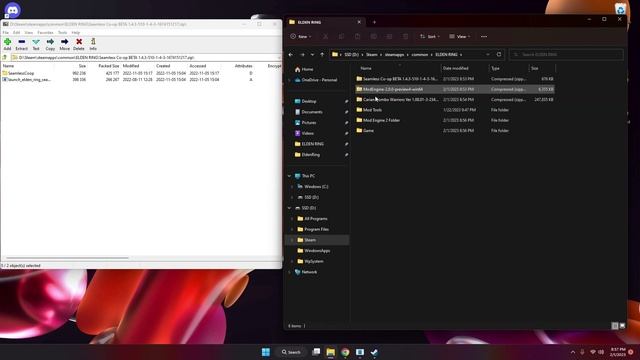Open Discord icon on the desktop
This screenshot has width=640, height=360.
click(x=12, y=10)
